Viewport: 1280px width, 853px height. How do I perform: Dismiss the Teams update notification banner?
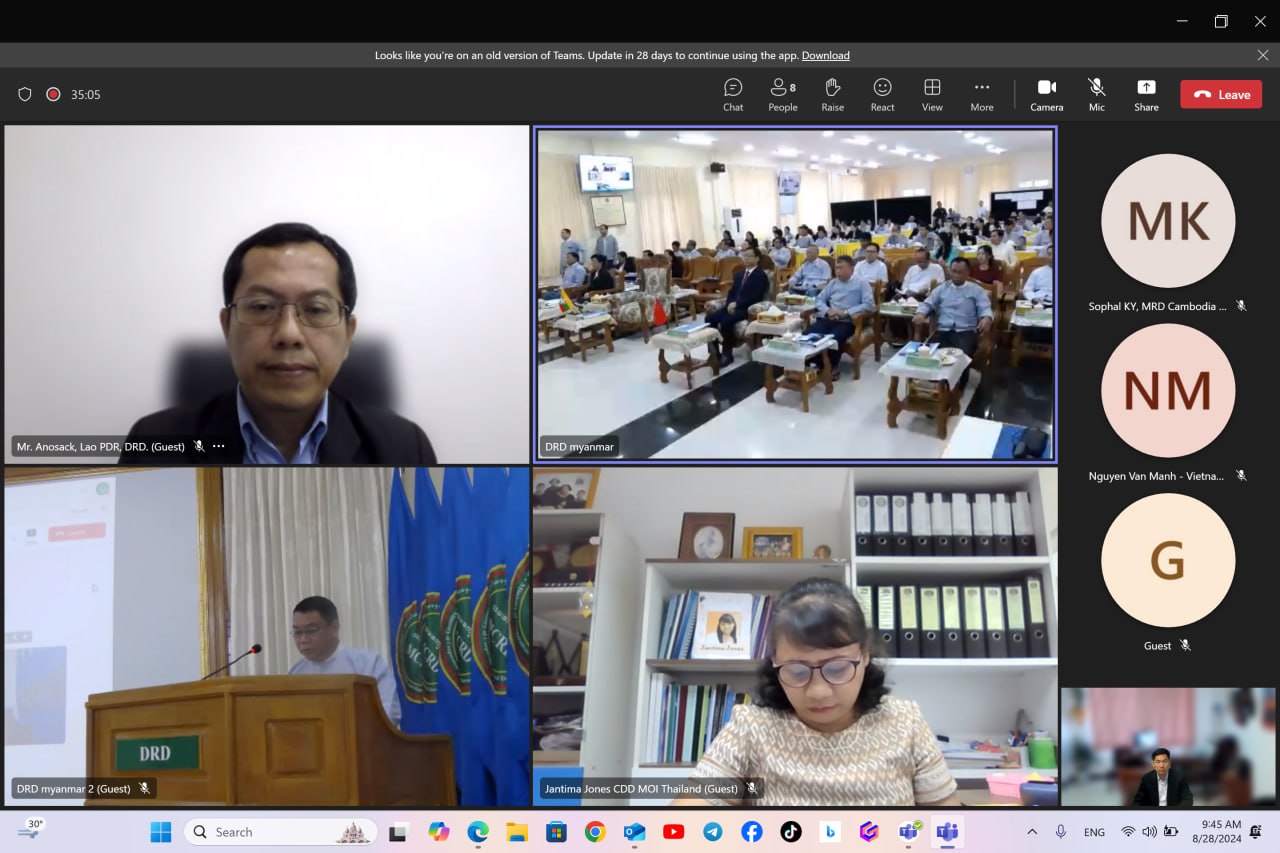point(1262,55)
